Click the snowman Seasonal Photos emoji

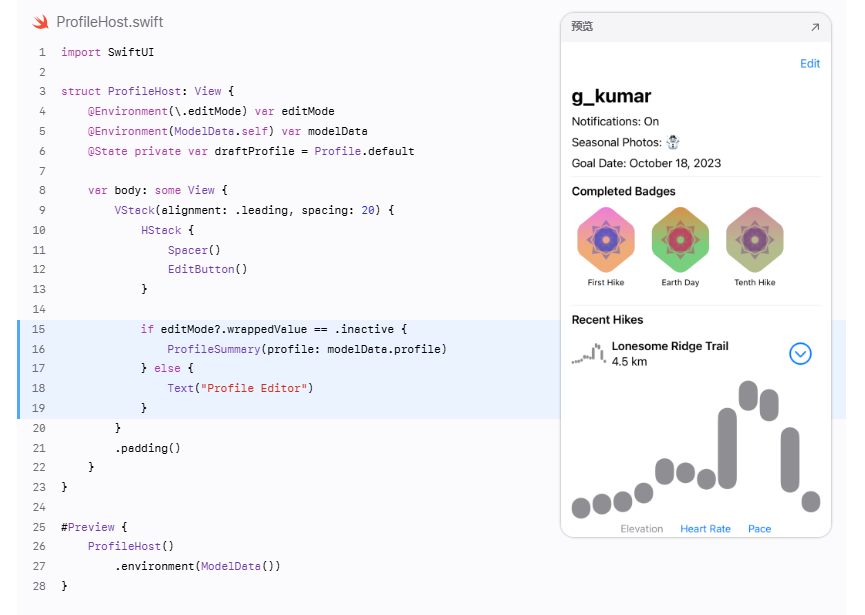pyautogui.click(x=672, y=142)
